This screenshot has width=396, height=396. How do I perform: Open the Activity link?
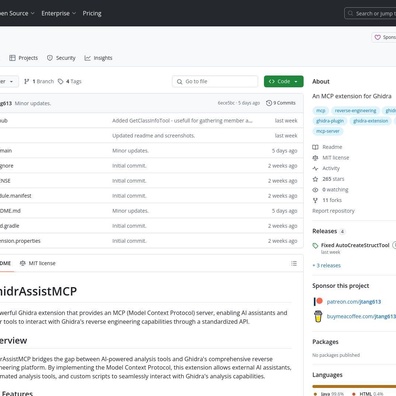click(x=331, y=168)
